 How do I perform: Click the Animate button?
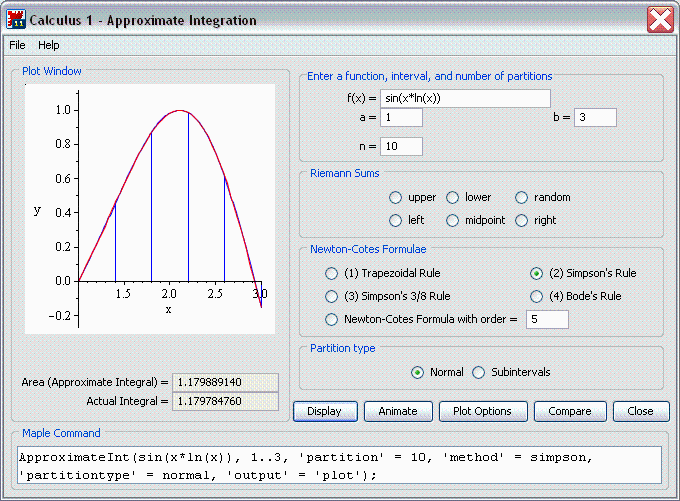point(399,411)
